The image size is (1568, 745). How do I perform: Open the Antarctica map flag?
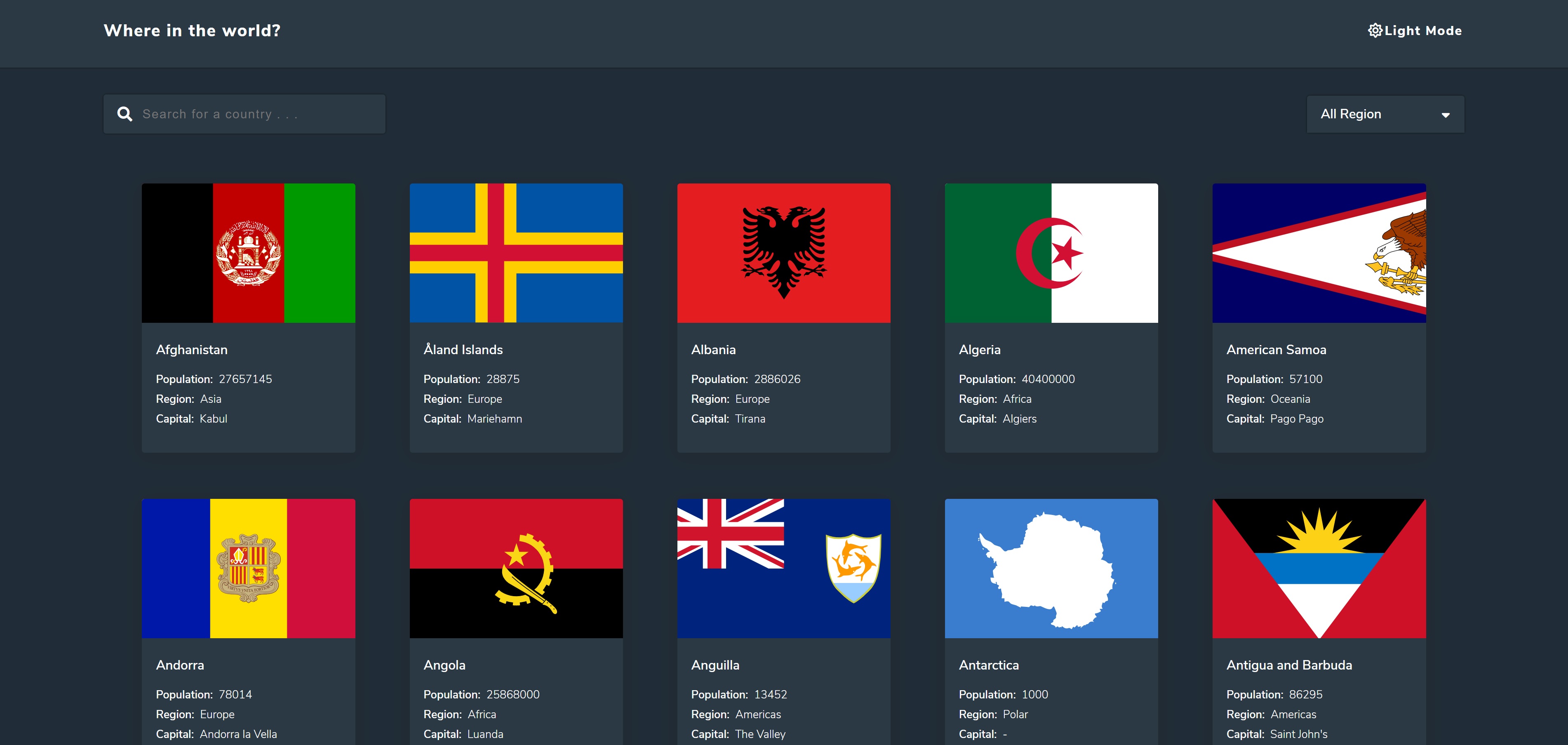tap(1051, 568)
